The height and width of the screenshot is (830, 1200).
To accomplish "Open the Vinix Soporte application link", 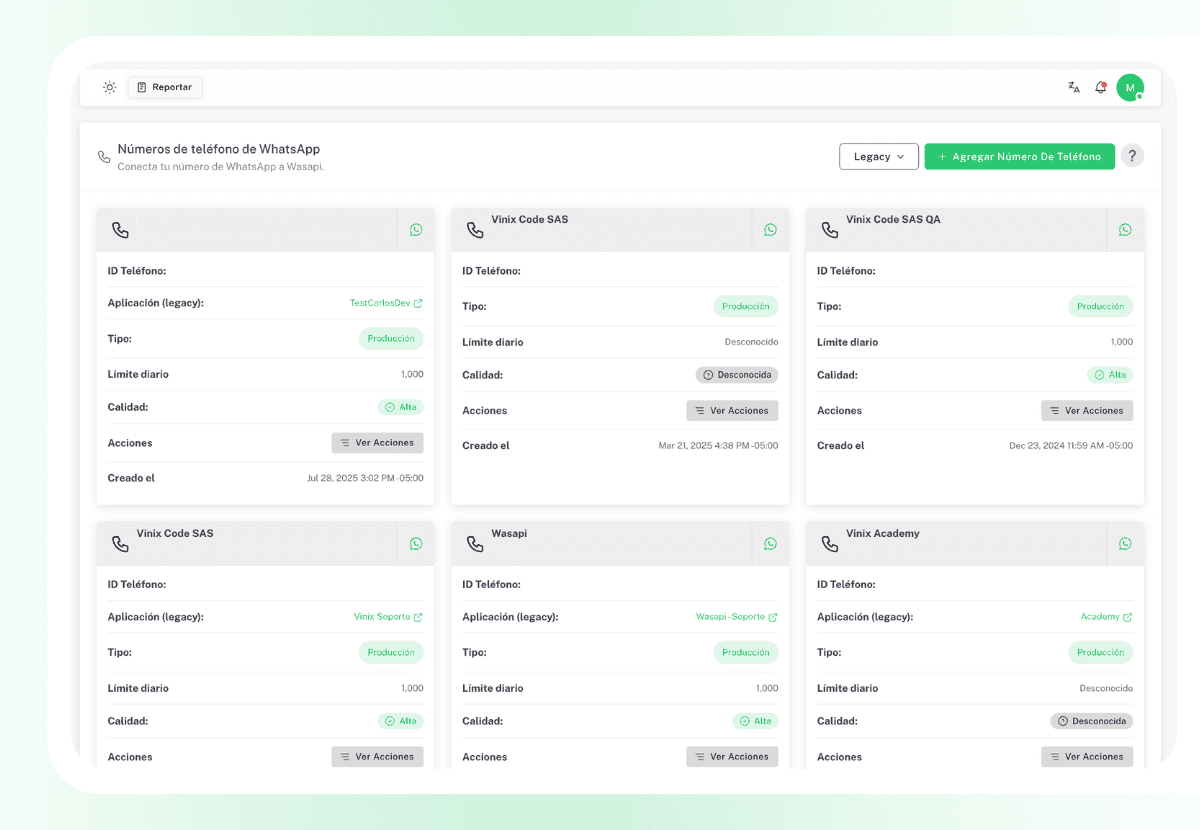I will point(388,617).
